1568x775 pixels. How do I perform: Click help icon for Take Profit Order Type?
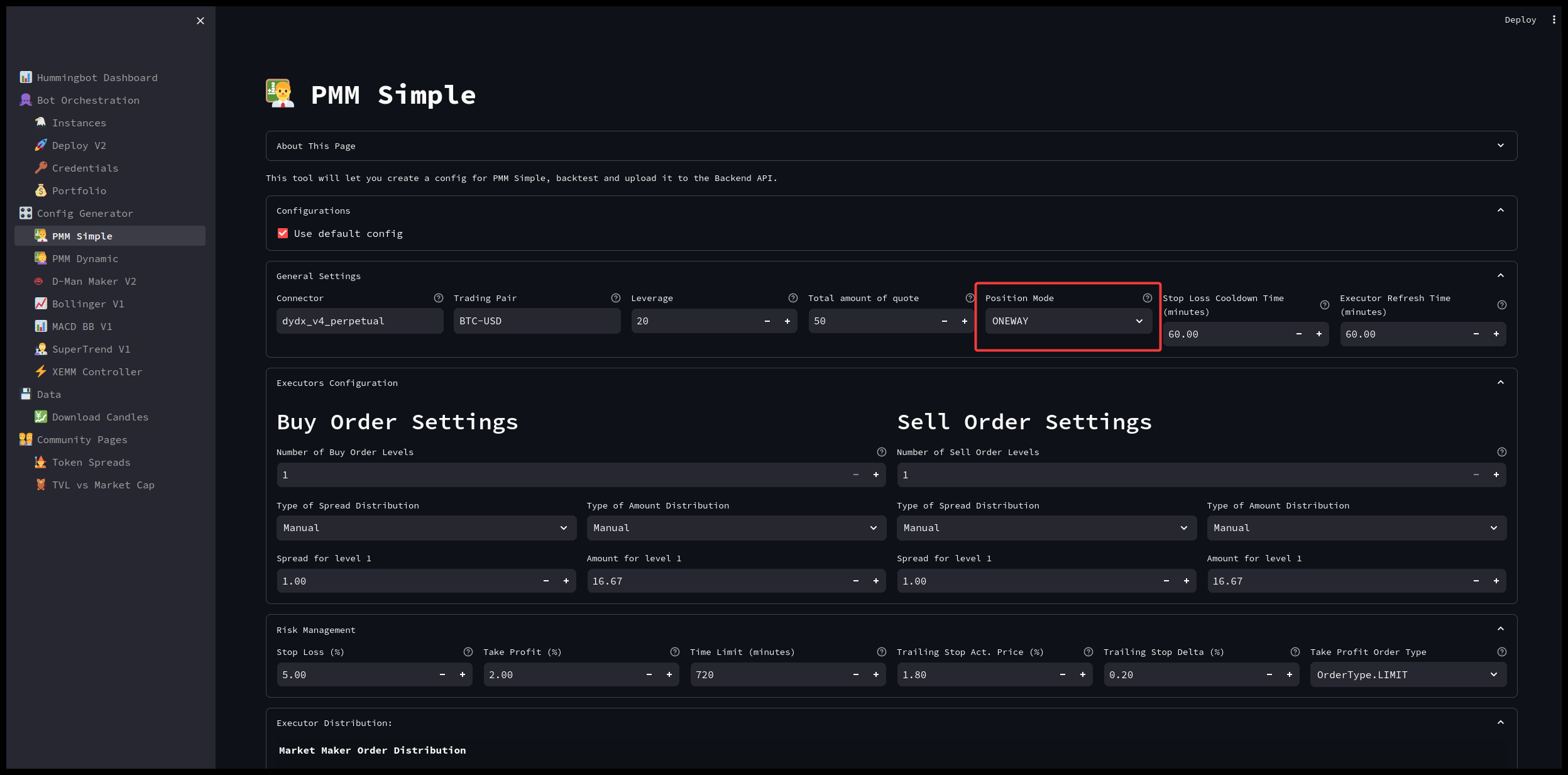tap(1501, 652)
